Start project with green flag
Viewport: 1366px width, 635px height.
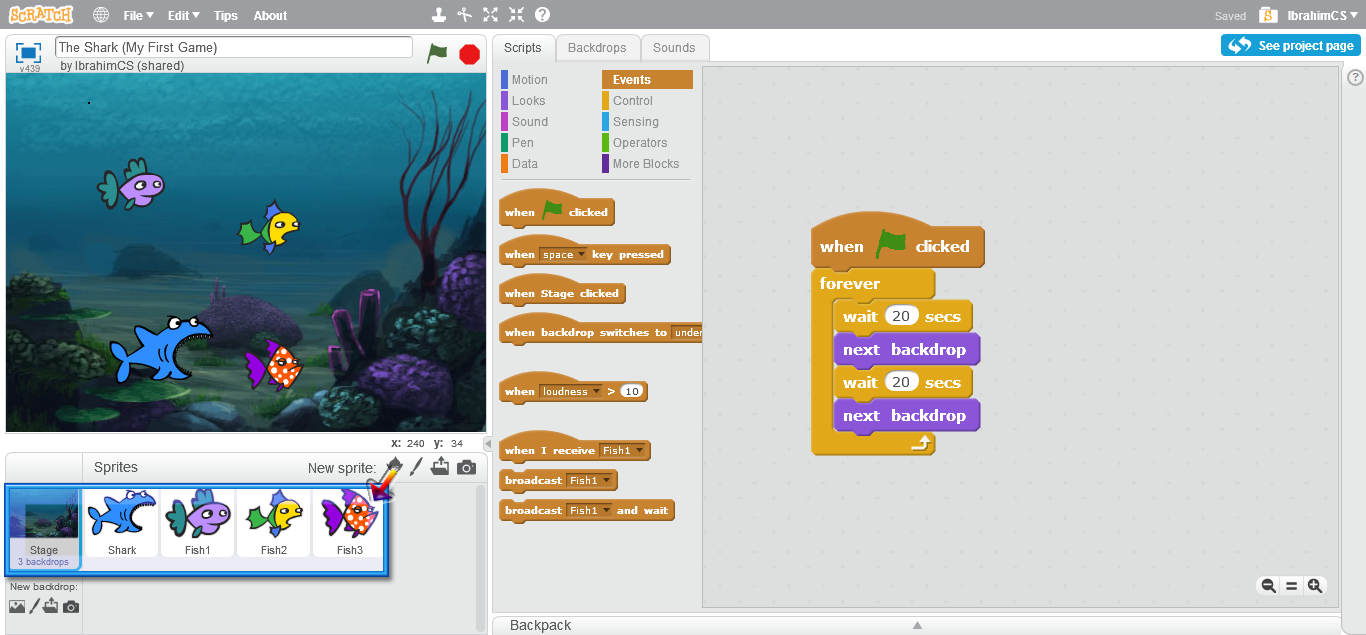click(x=437, y=53)
